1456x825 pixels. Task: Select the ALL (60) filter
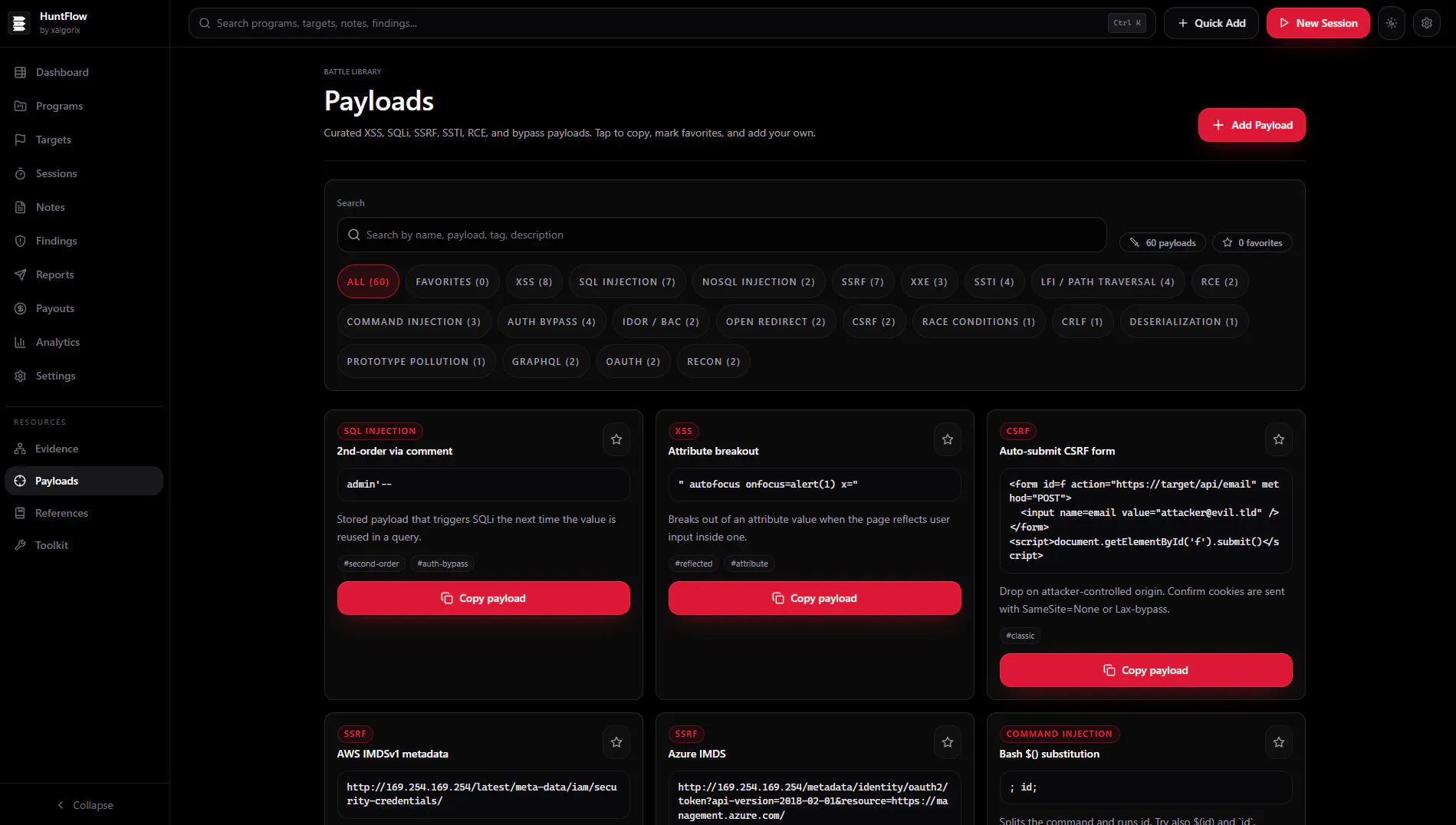click(368, 281)
